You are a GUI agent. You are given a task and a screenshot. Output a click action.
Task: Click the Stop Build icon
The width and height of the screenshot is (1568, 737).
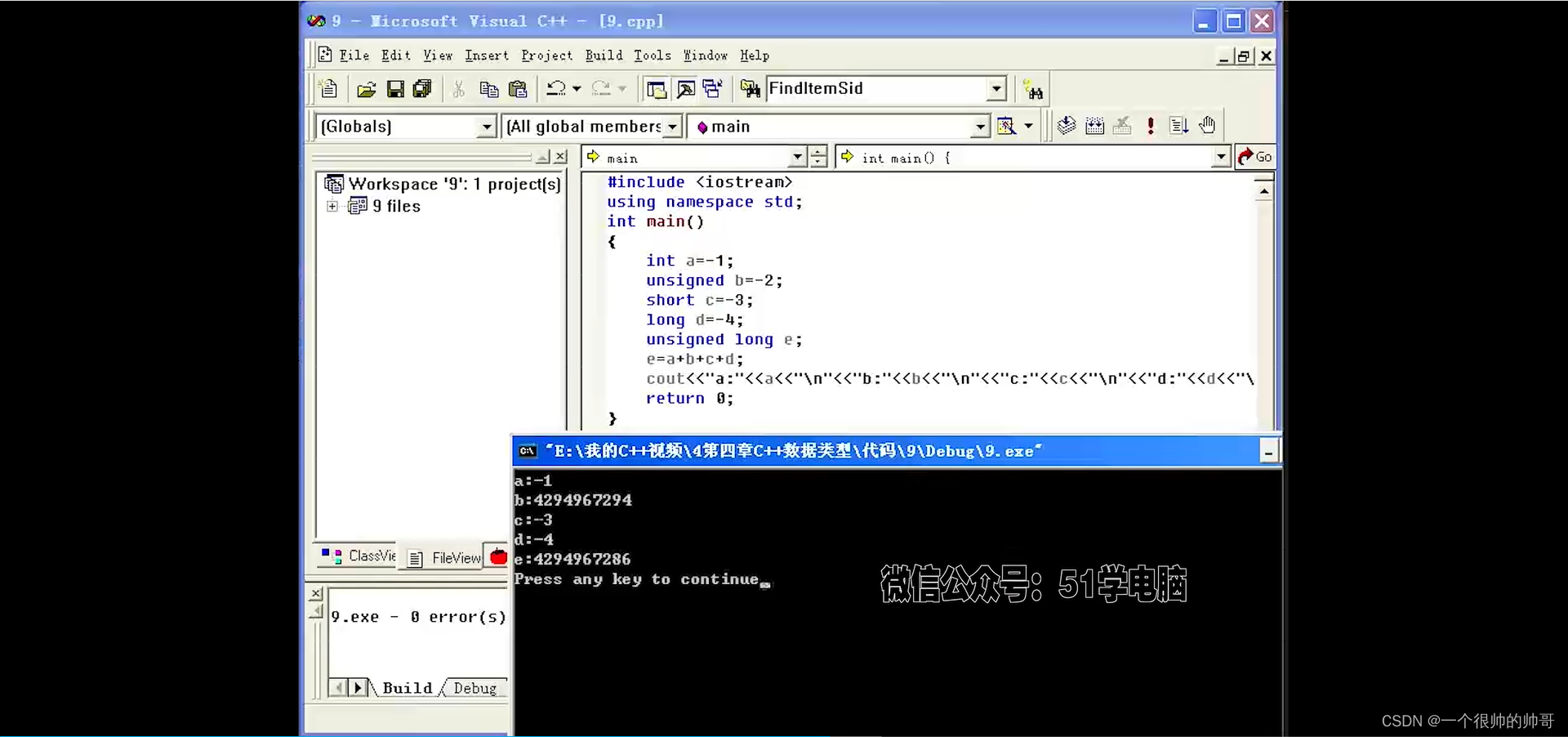click(1123, 125)
